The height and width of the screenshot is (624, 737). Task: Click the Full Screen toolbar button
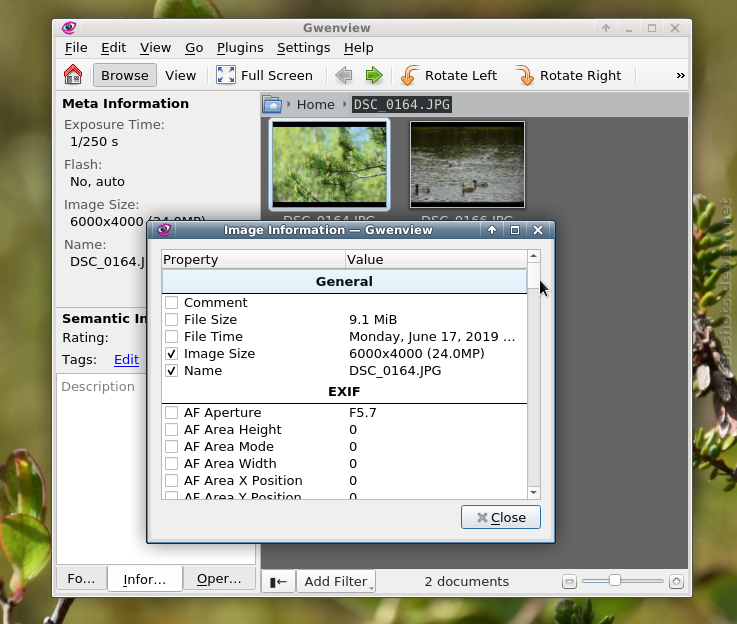point(265,75)
